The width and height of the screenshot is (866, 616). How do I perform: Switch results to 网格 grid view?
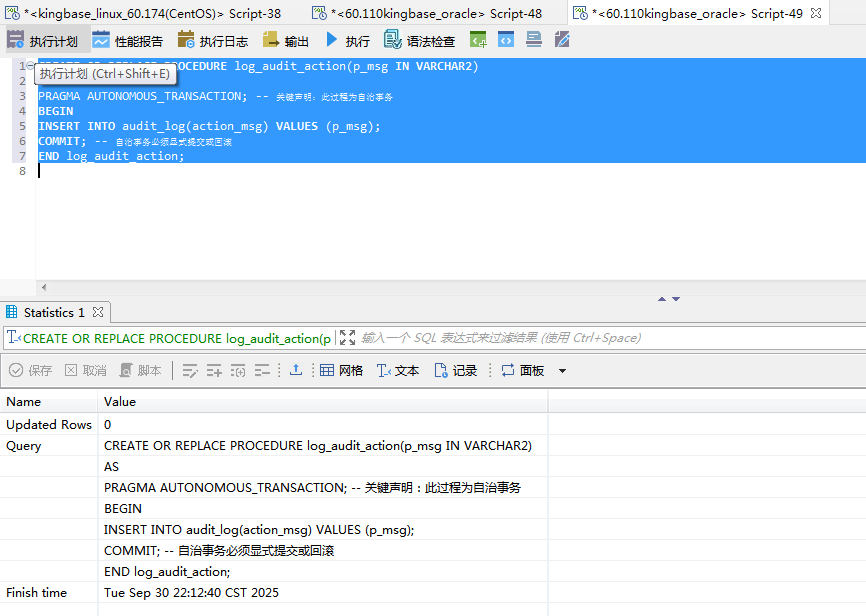pos(341,370)
